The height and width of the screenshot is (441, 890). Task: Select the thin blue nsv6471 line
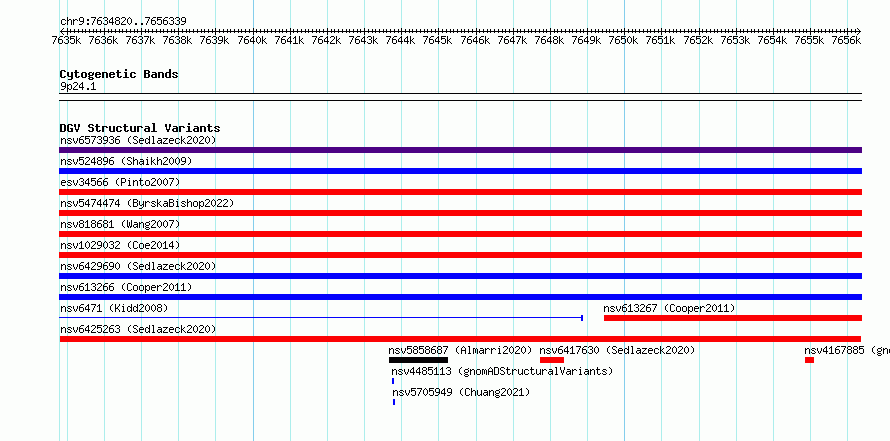point(321,318)
